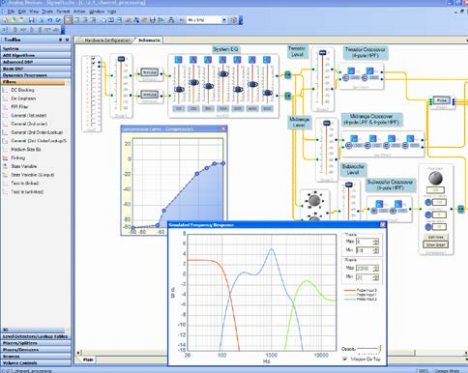This screenshot has width=468, height=373.
Task: Select the Main sheet tab at bottom
Action: coord(88,360)
